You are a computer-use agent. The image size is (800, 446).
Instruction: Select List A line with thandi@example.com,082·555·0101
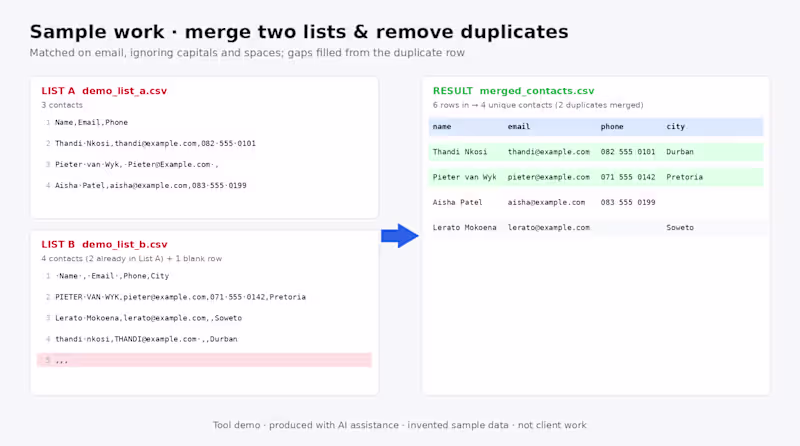point(155,143)
